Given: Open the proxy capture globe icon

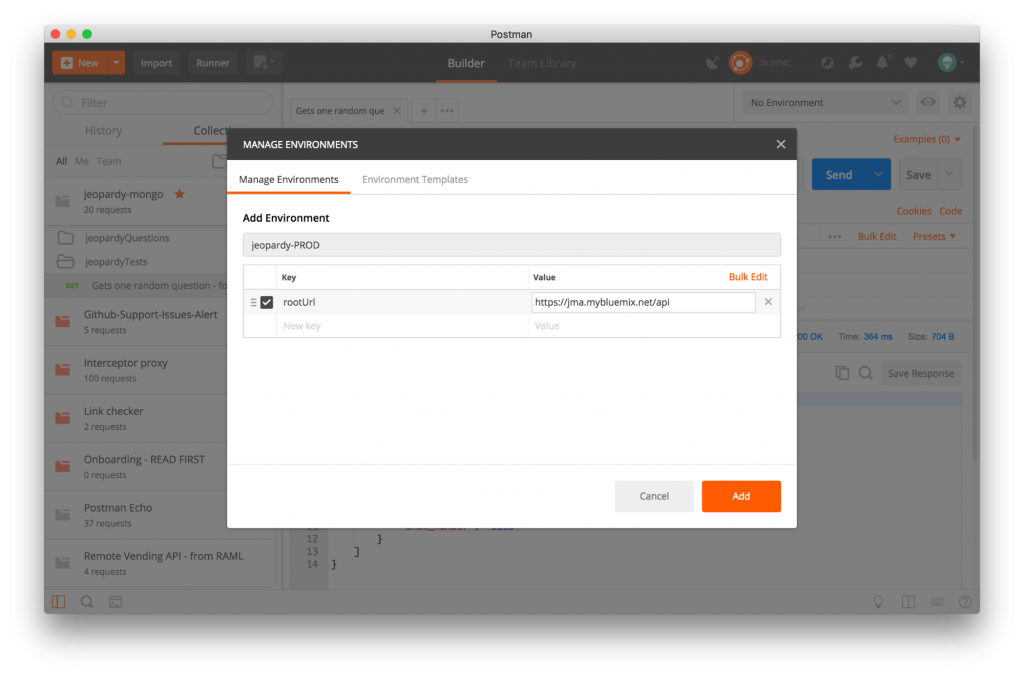Looking at the screenshot, I should pyautogui.click(x=827, y=63).
